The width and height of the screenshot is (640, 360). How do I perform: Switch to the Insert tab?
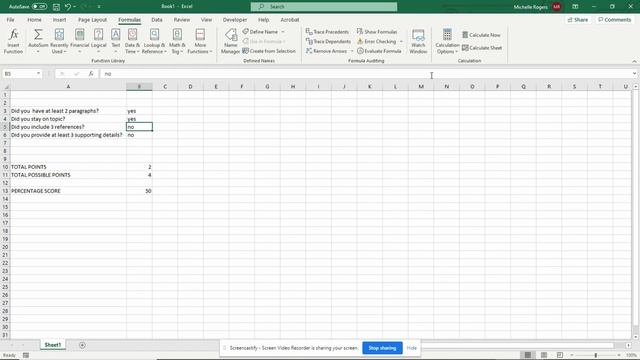(59, 20)
